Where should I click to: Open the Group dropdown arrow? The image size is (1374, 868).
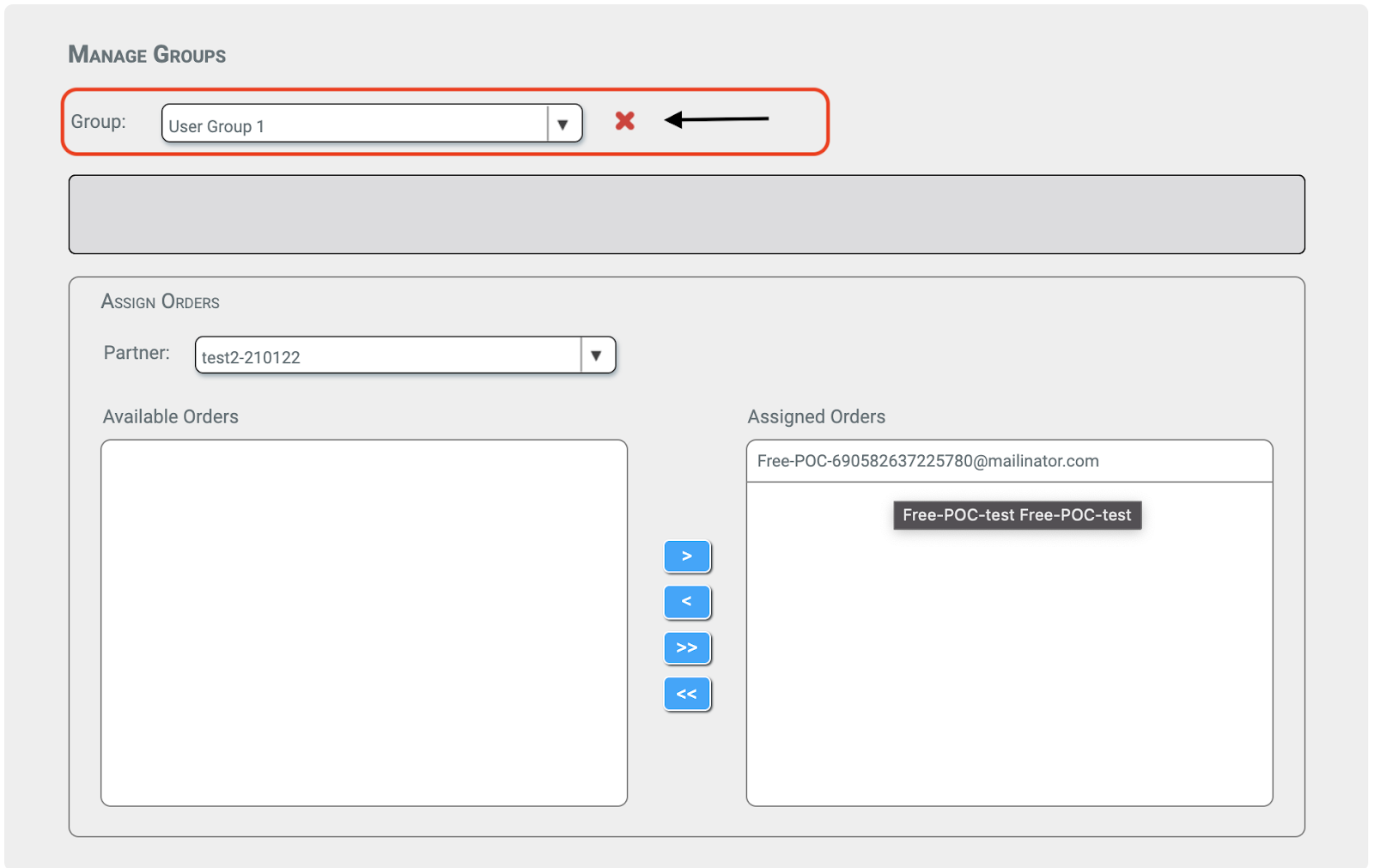pyautogui.click(x=563, y=124)
